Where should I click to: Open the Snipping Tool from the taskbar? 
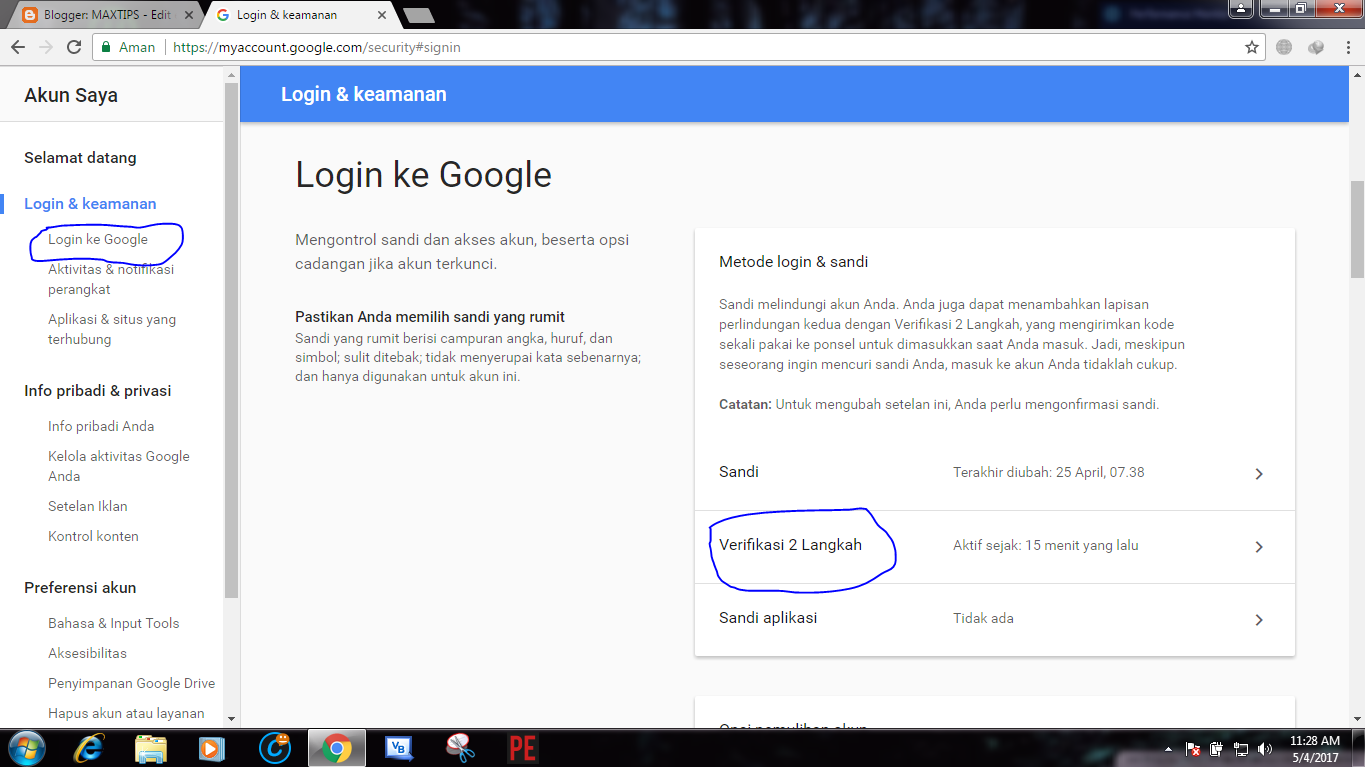point(459,747)
